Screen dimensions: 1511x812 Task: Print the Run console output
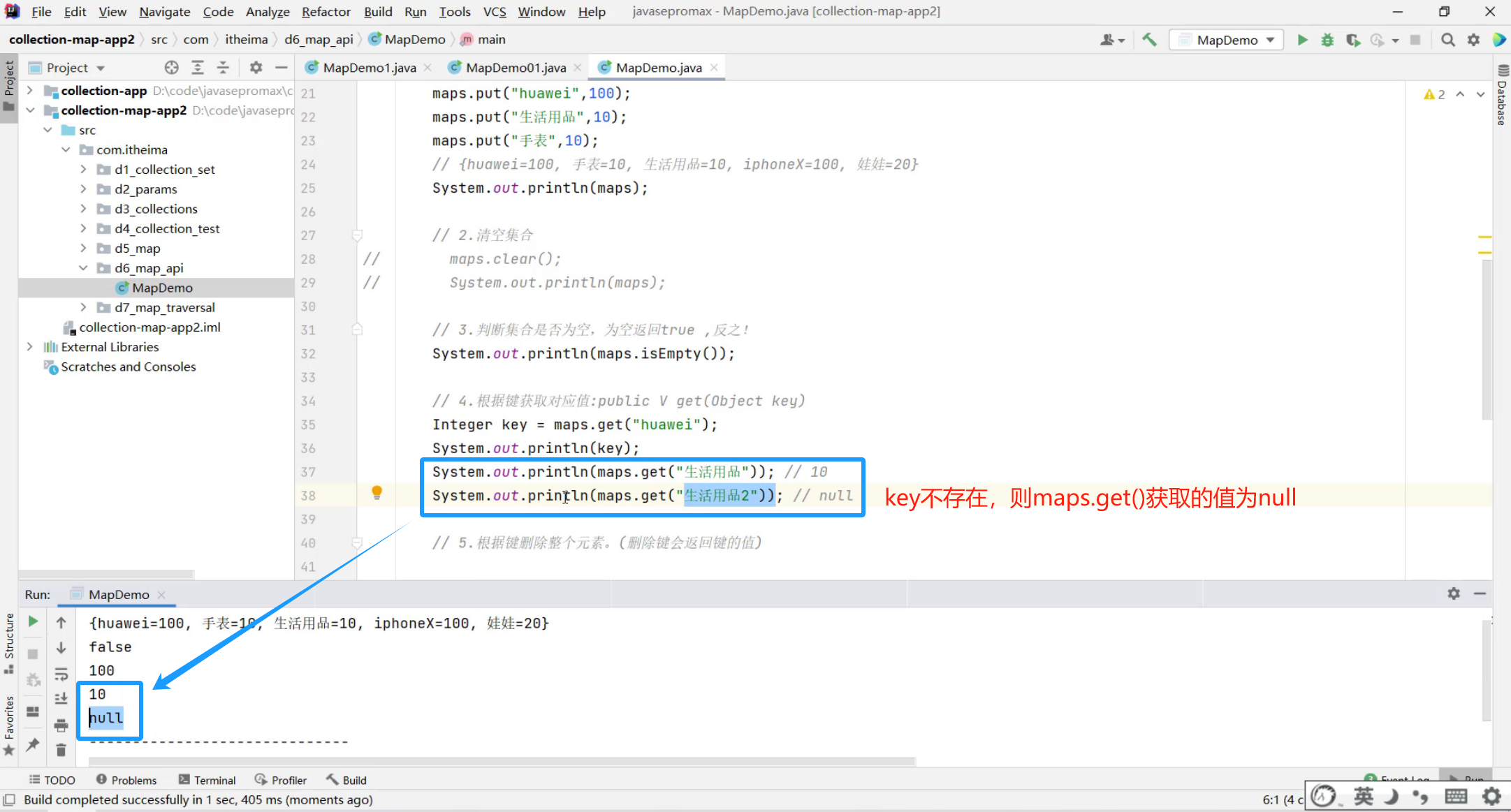61,725
